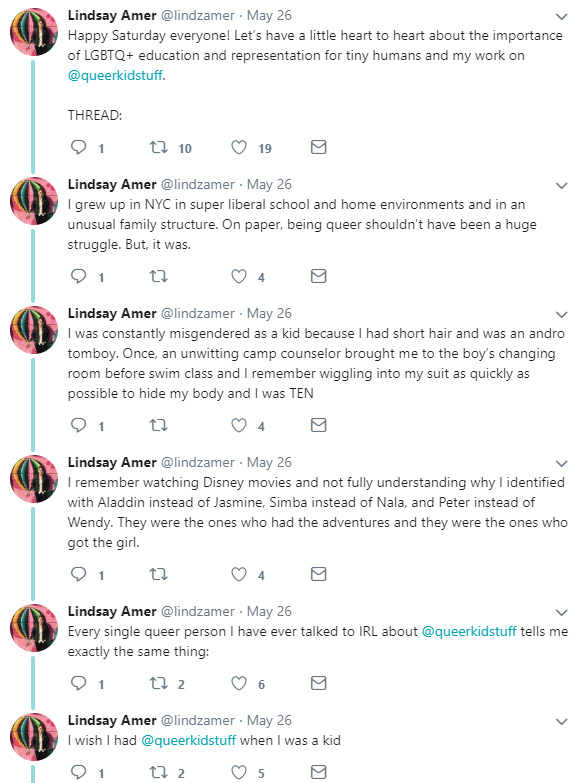Open @queerkidstuff link in 'I wish I had' tweet
The image size is (586, 783).
(x=188, y=740)
